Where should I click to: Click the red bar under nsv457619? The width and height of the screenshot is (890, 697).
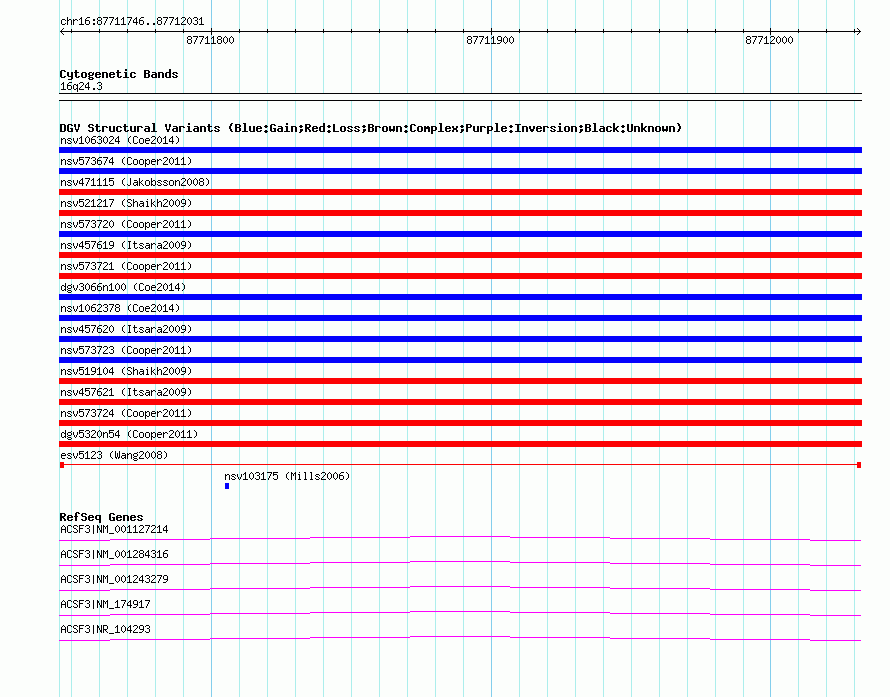coord(460,255)
